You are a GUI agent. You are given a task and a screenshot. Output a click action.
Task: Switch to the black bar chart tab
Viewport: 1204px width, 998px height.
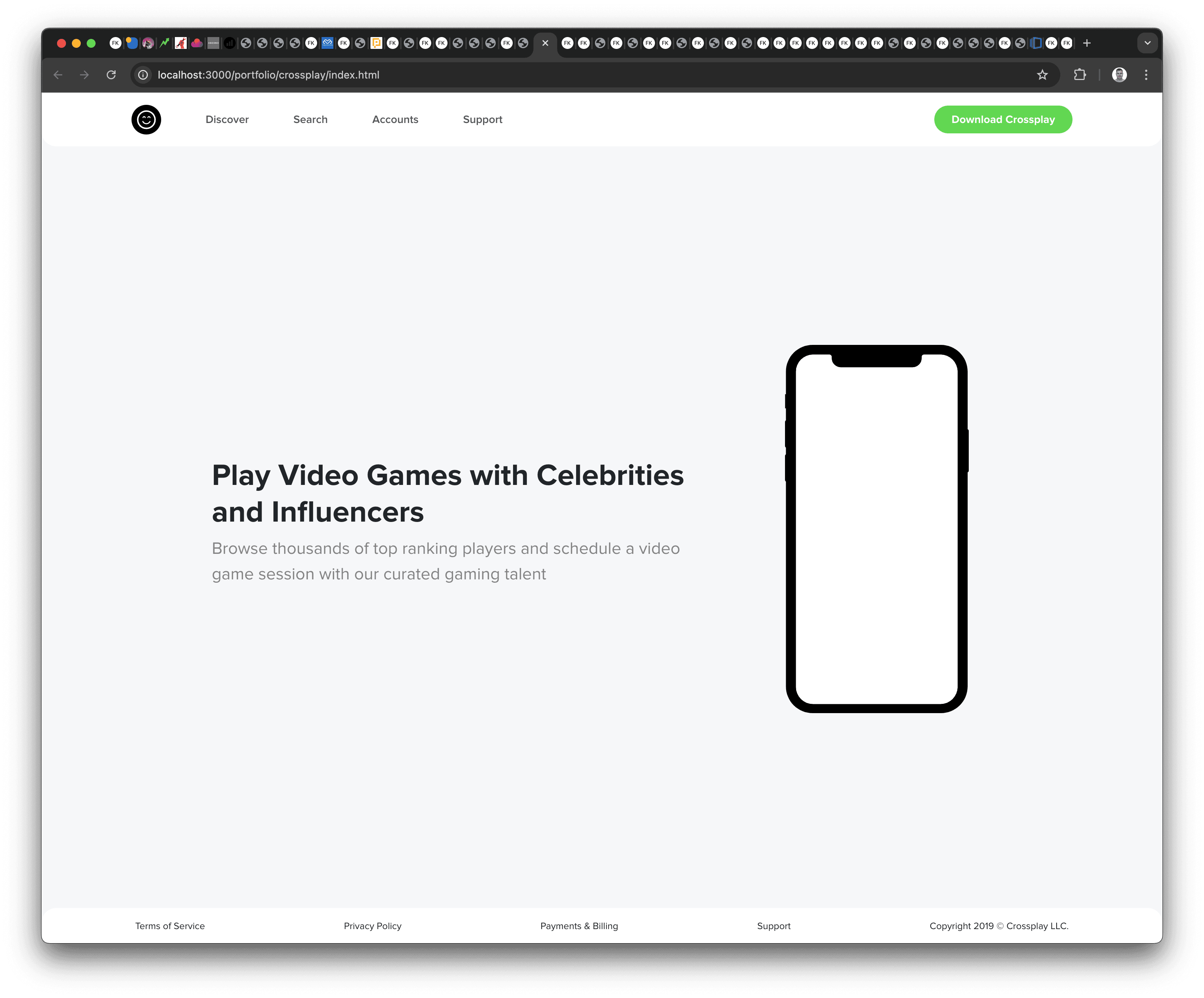tap(229, 43)
